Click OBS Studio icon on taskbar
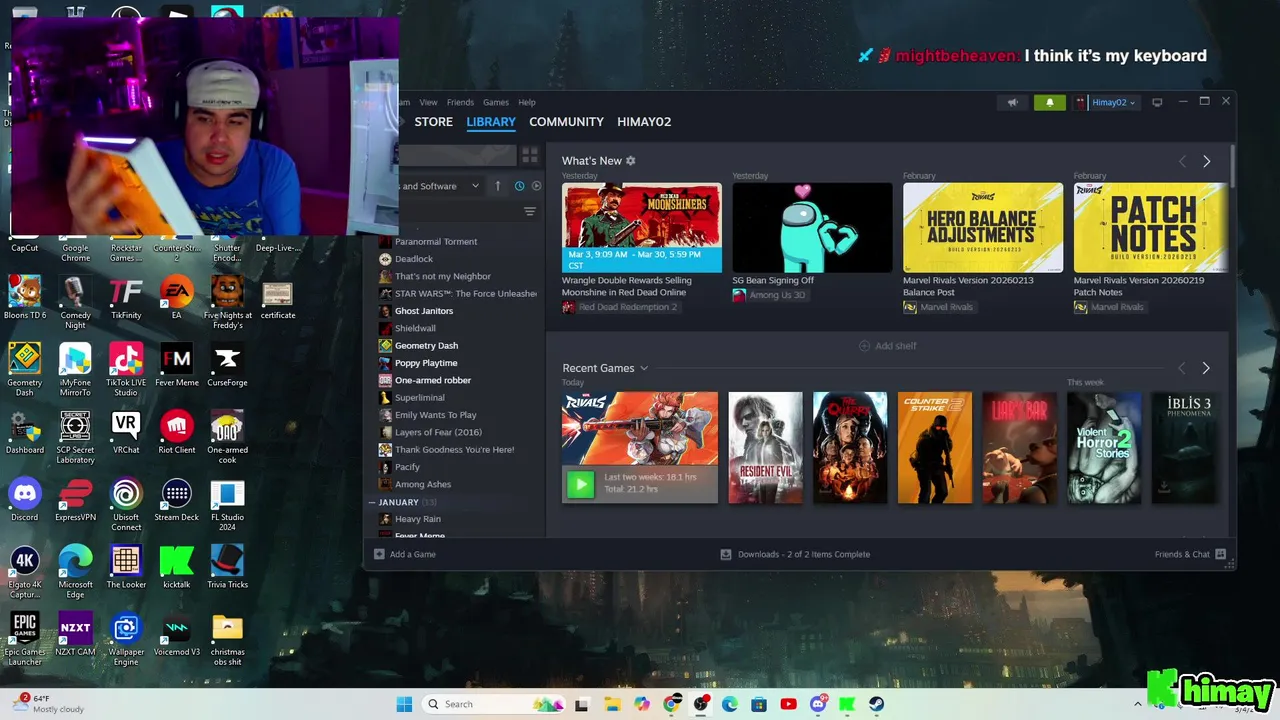The image size is (1280, 720). (701, 704)
